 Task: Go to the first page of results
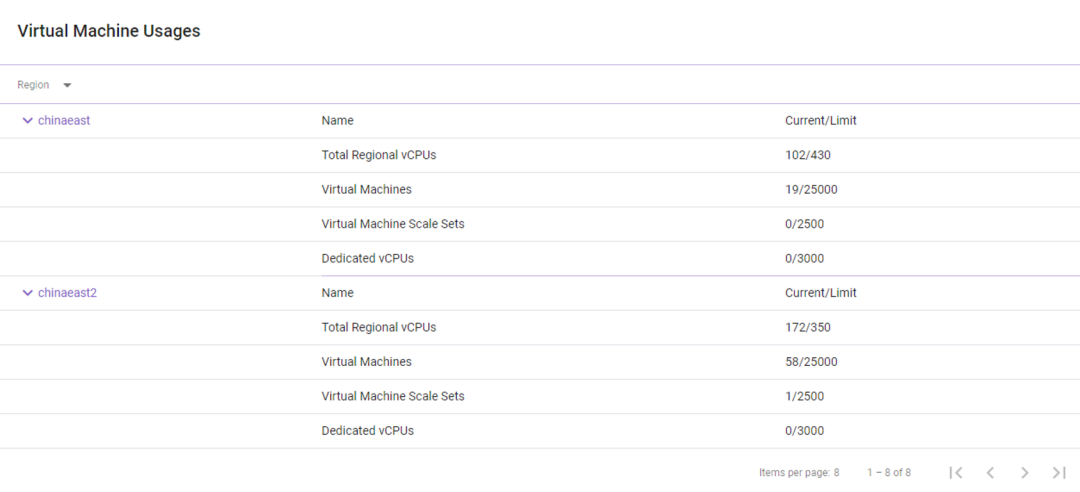pyautogui.click(x=956, y=472)
